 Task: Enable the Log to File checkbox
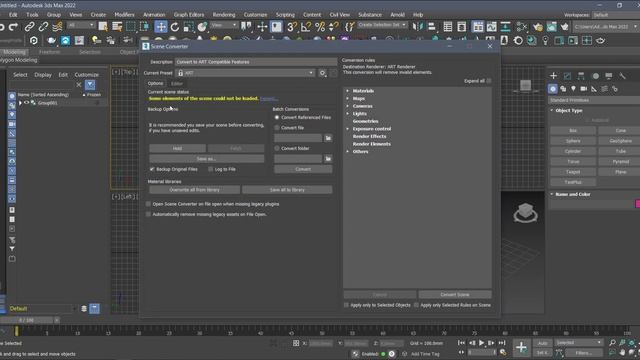(x=211, y=169)
